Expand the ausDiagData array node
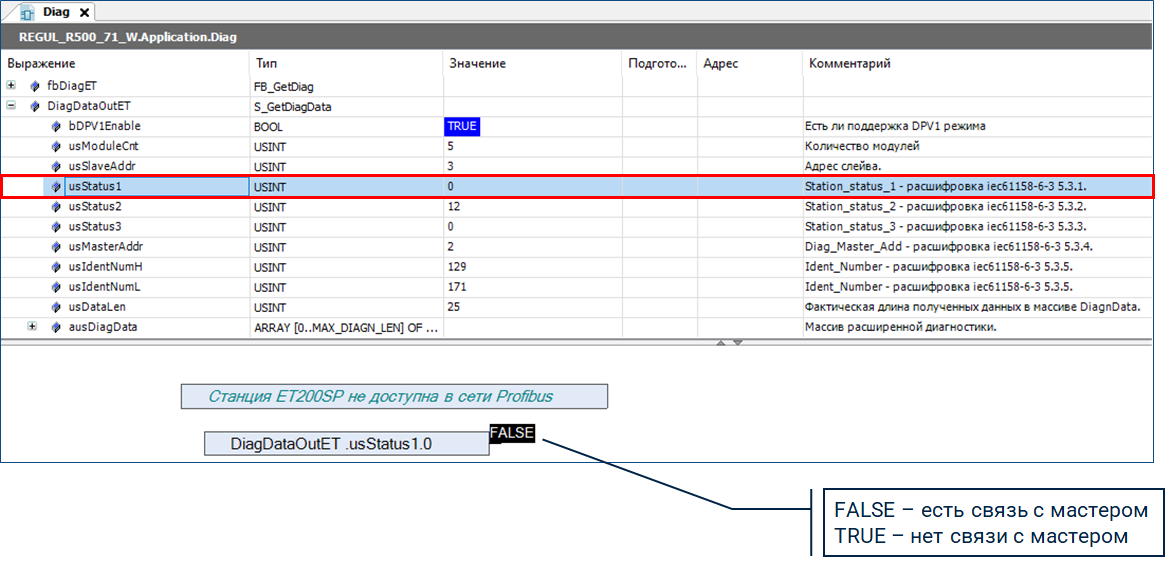 click(32, 327)
